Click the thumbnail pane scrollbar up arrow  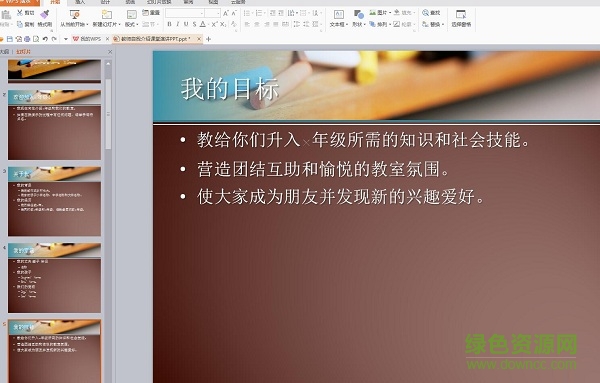[108, 64]
